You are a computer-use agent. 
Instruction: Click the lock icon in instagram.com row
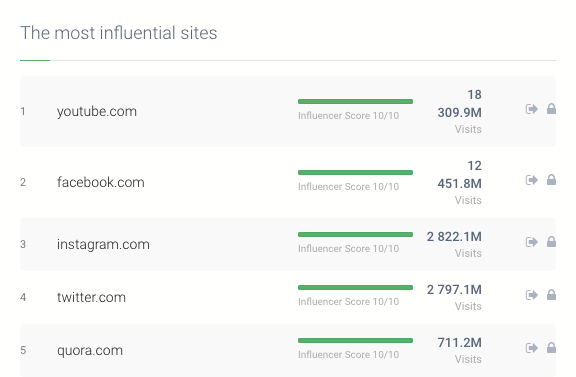551,242
